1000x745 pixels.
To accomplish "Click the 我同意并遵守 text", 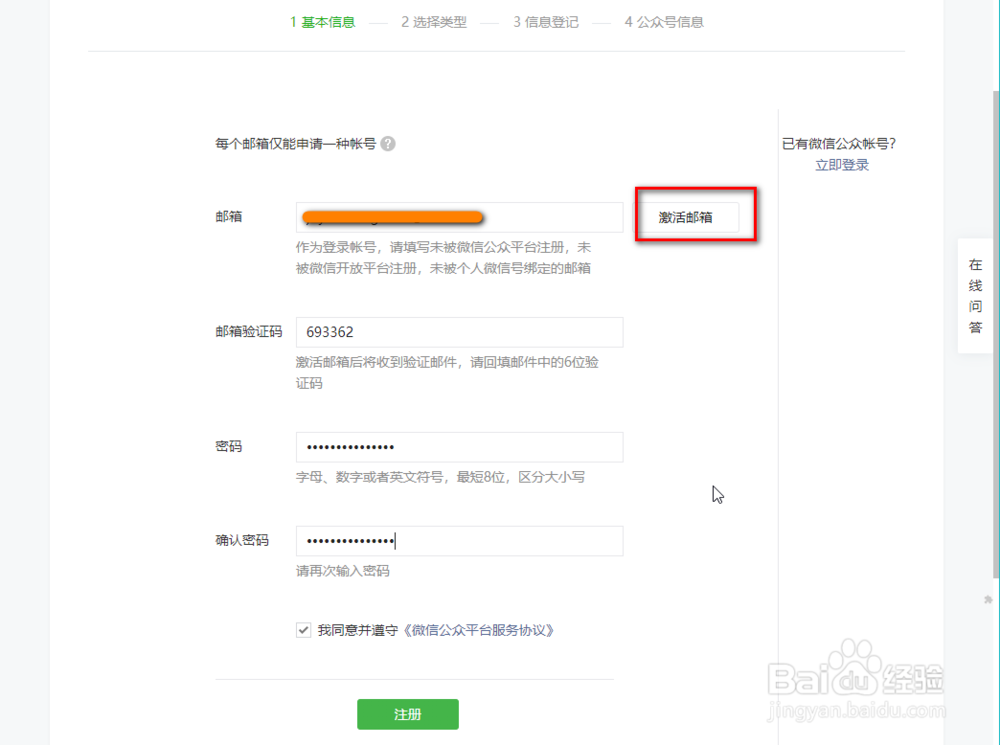I will pos(358,630).
